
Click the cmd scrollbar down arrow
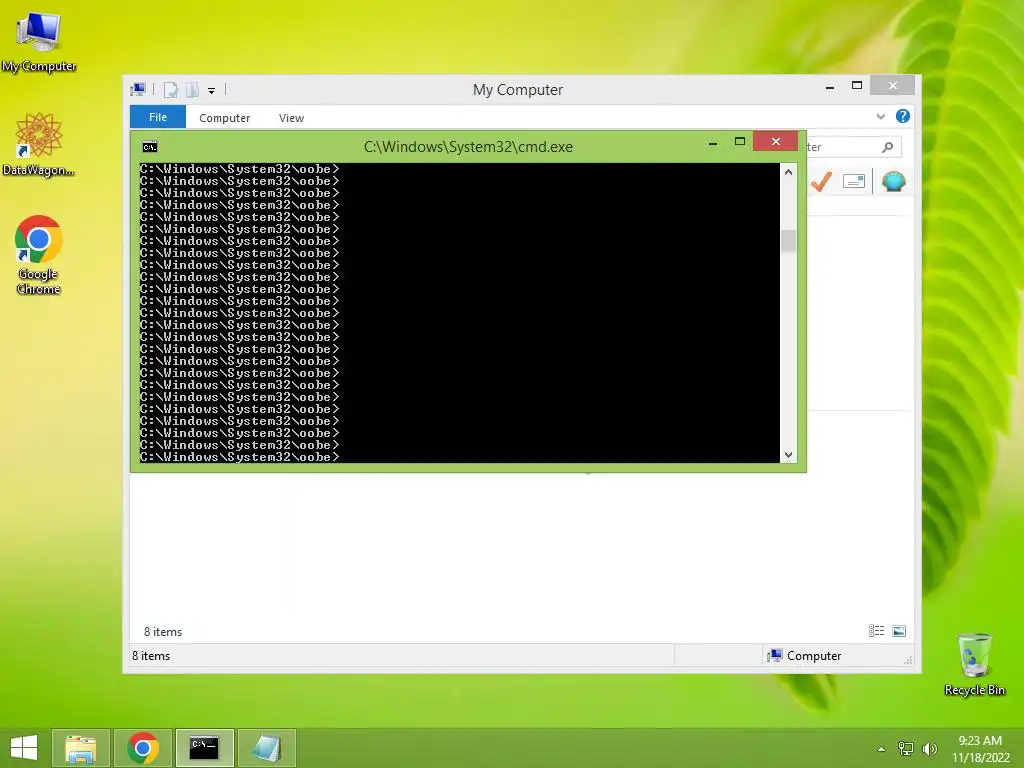click(x=788, y=455)
